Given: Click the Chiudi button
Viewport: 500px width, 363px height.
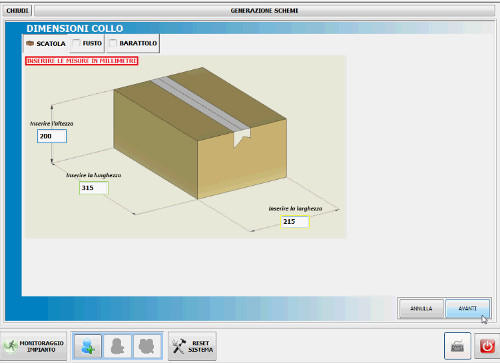Looking at the screenshot, I should pos(17,11).
